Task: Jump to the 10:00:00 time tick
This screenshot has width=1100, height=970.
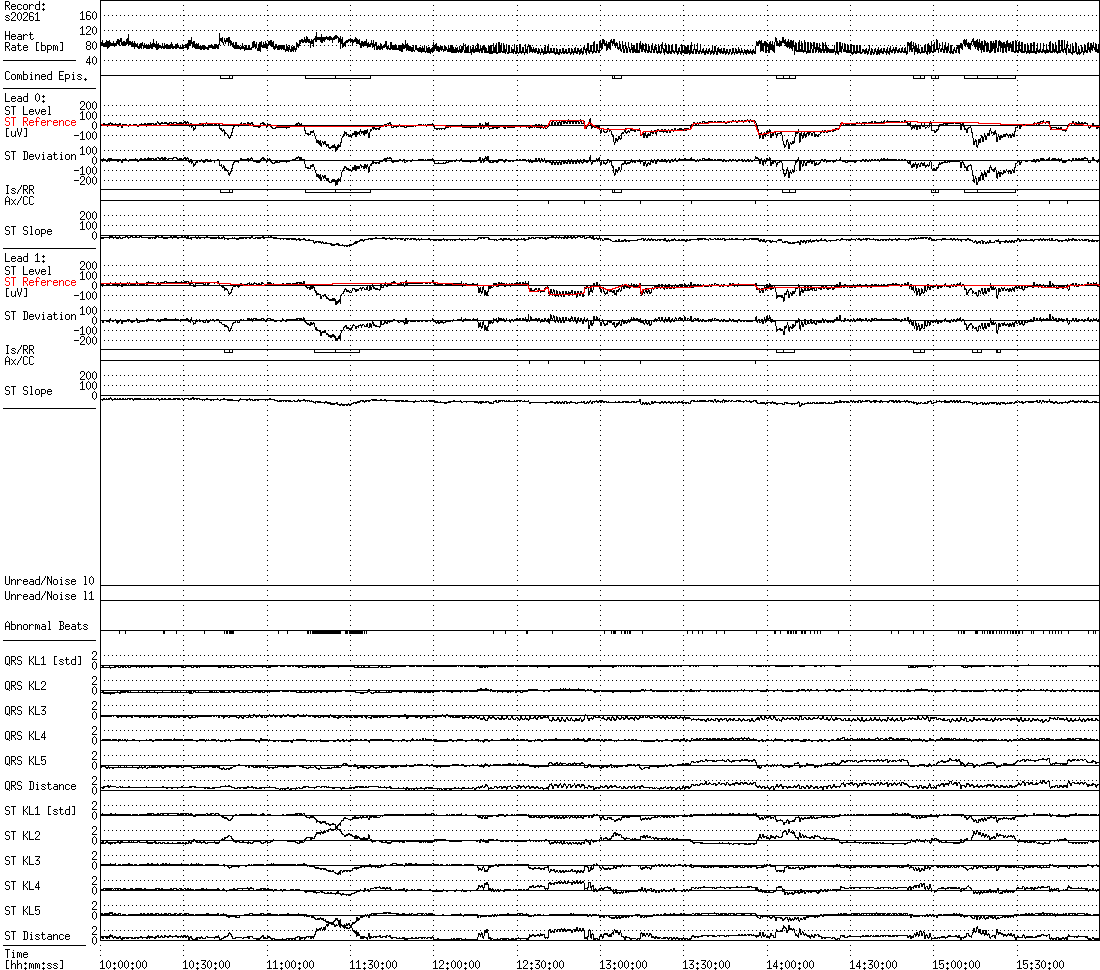Action: pyautogui.click(x=123, y=964)
